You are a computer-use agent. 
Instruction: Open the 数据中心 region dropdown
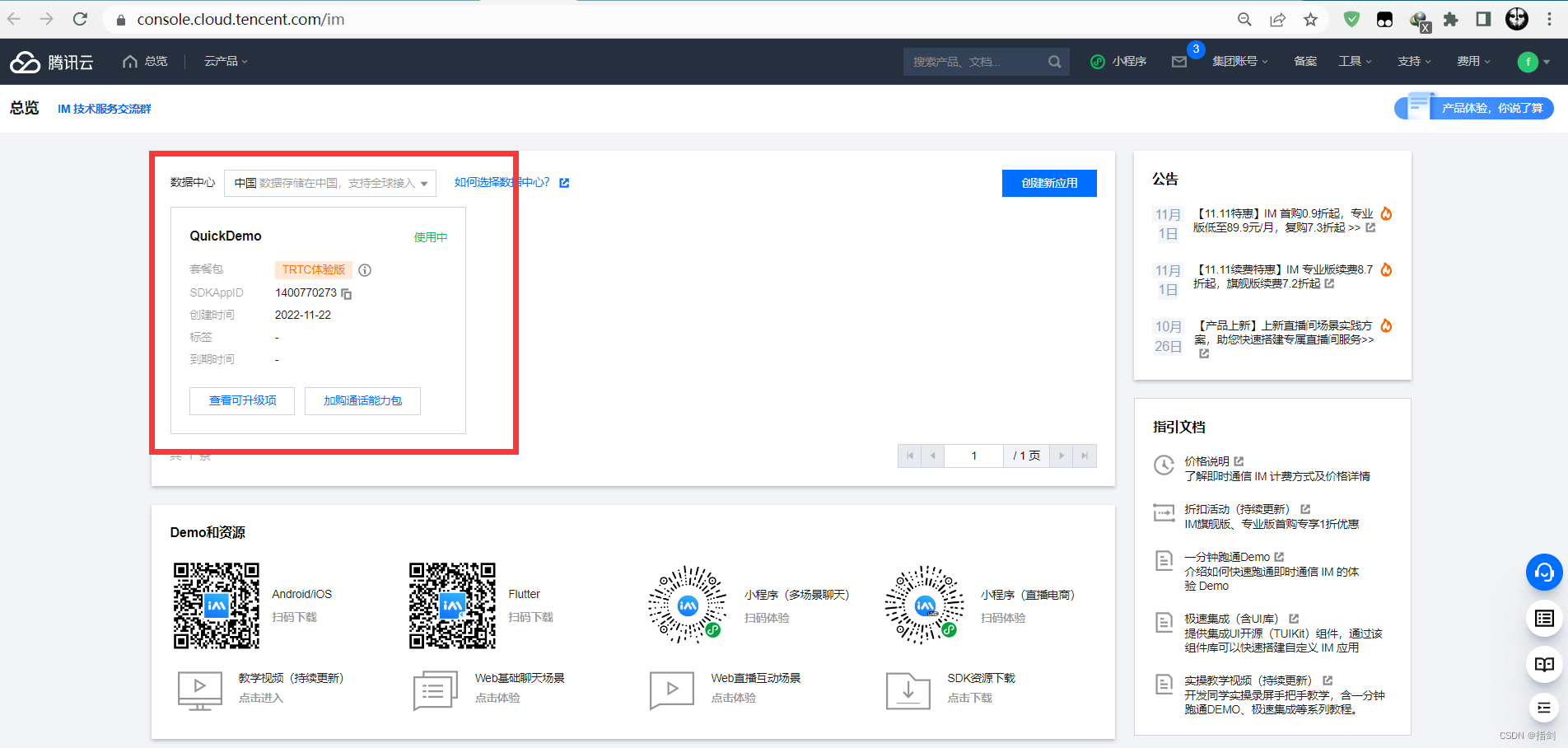(x=330, y=183)
